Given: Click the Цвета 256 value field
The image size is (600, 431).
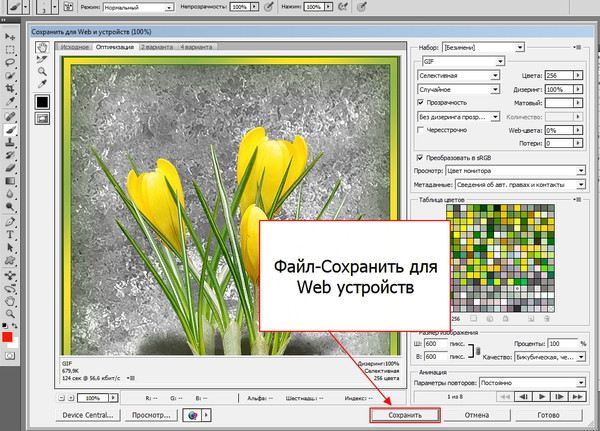Looking at the screenshot, I should [559, 75].
